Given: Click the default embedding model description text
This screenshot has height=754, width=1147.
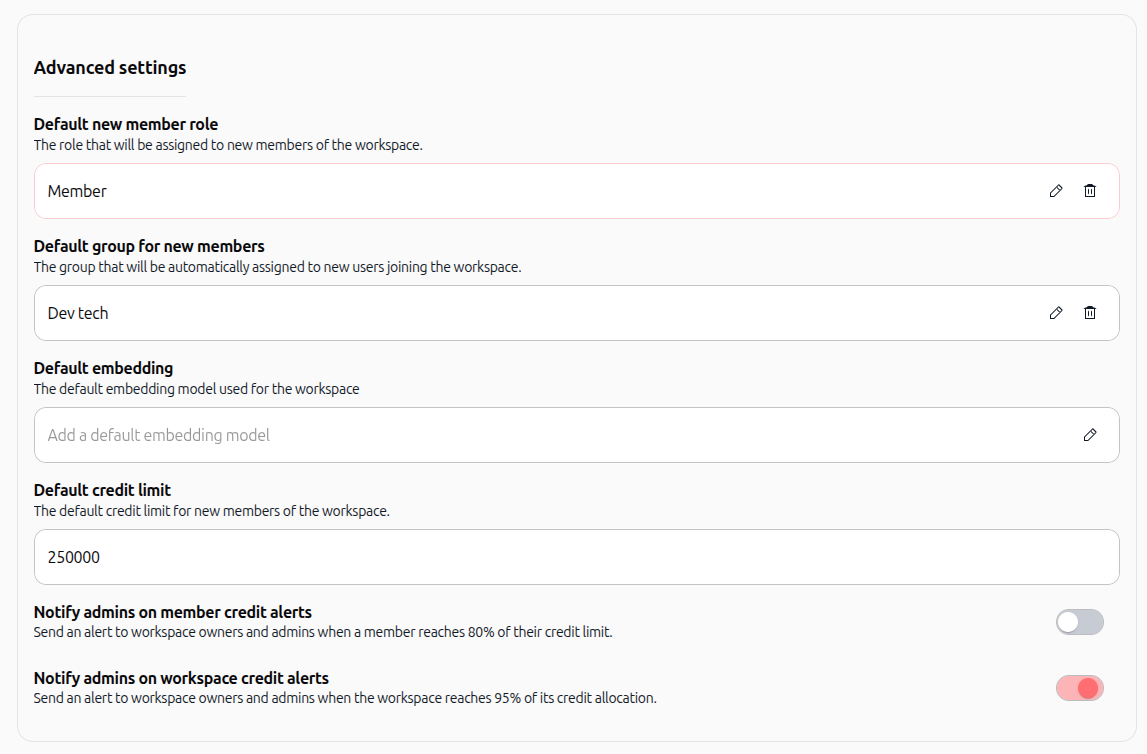Looking at the screenshot, I should (x=196, y=389).
